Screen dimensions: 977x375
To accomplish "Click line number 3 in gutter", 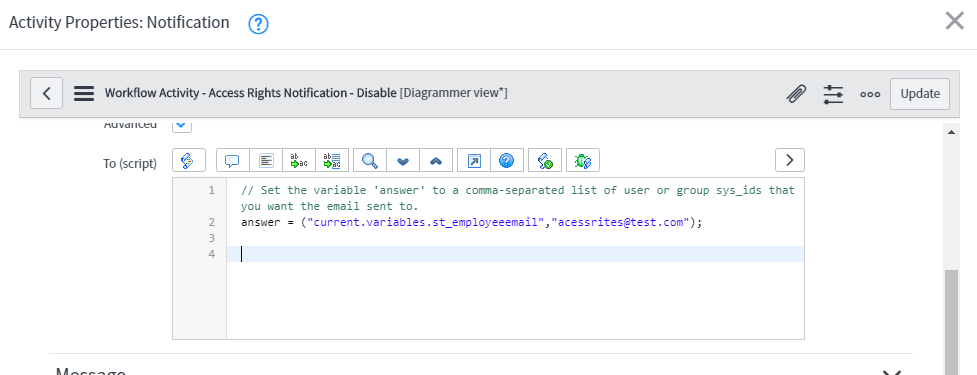I will coord(212,238).
